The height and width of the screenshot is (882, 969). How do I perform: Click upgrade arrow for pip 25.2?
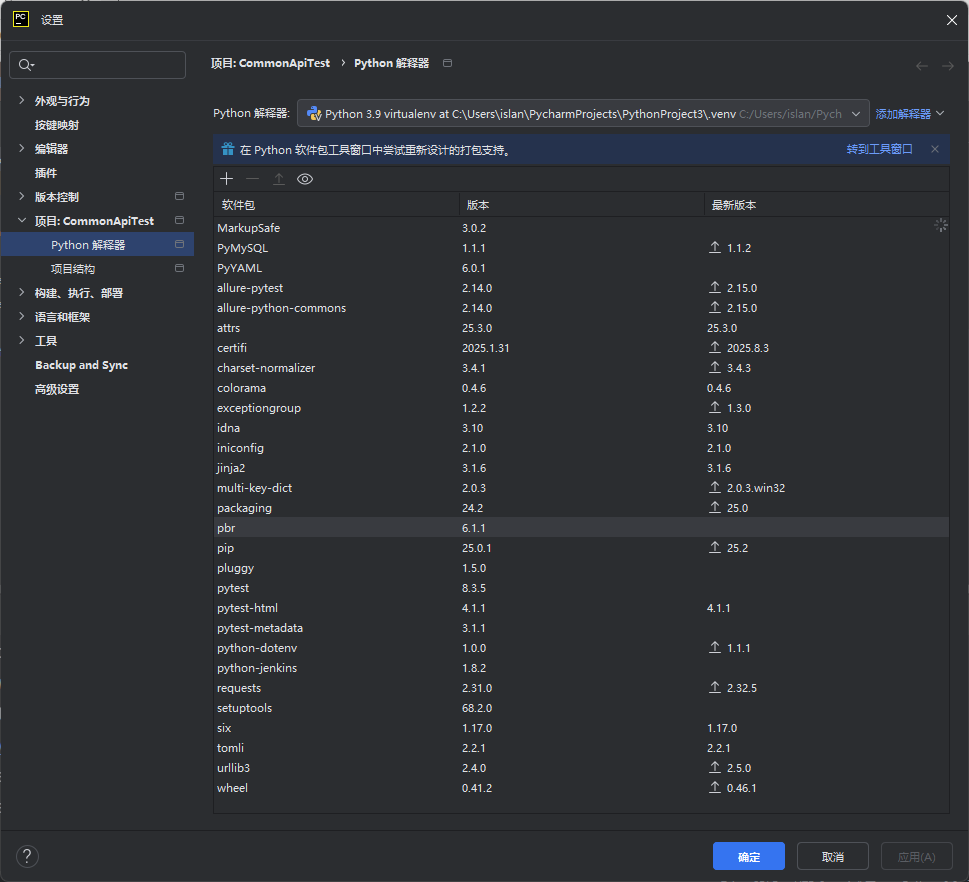pos(715,547)
